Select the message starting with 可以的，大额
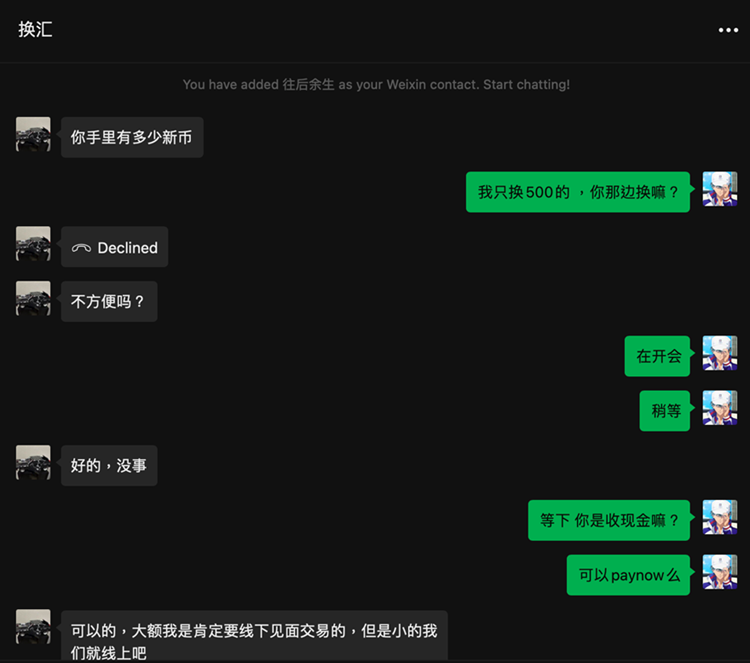The image size is (750, 663). click(253, 639)
